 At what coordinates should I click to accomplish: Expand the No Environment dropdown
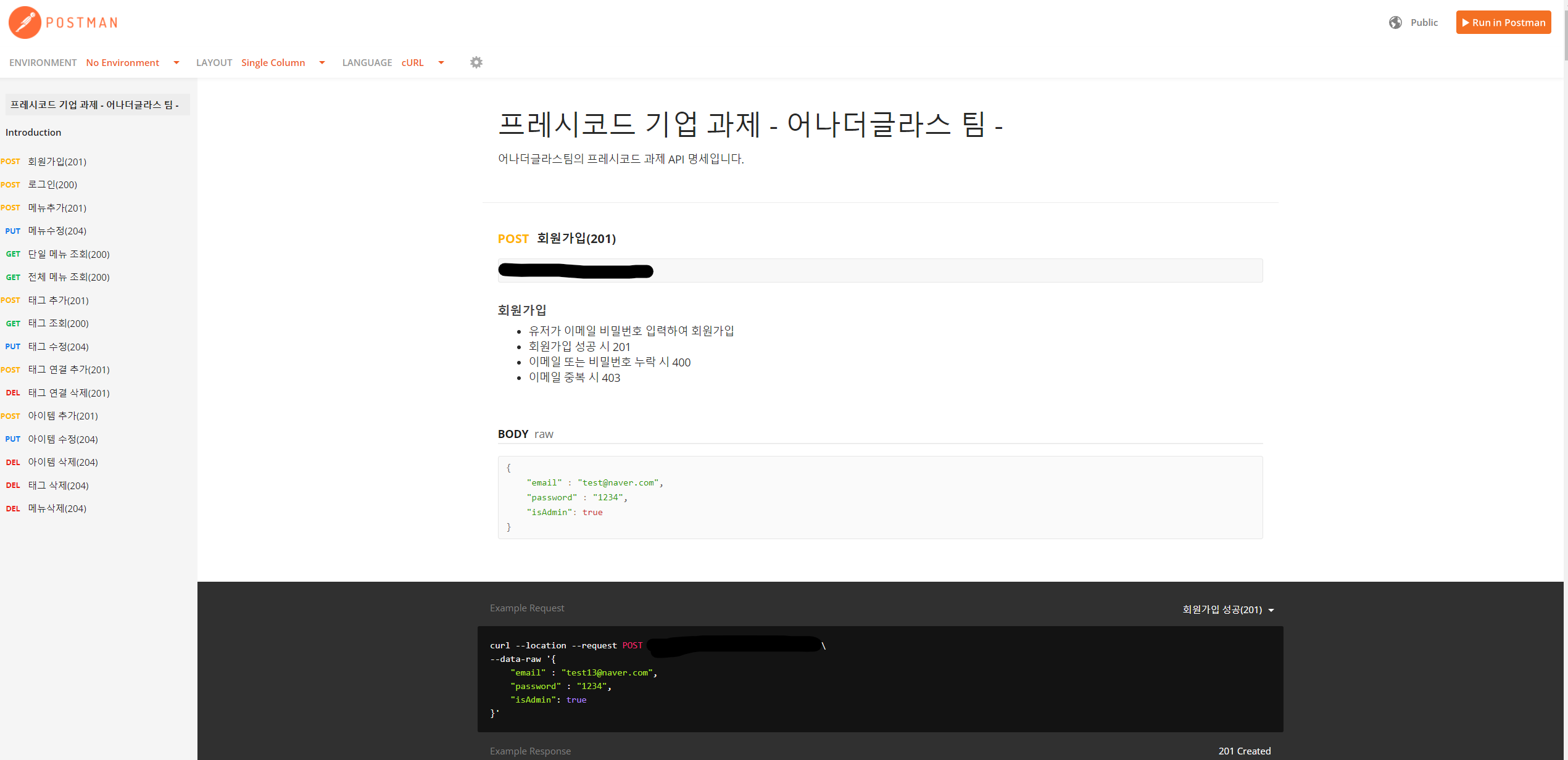click(x=132, y=63)
